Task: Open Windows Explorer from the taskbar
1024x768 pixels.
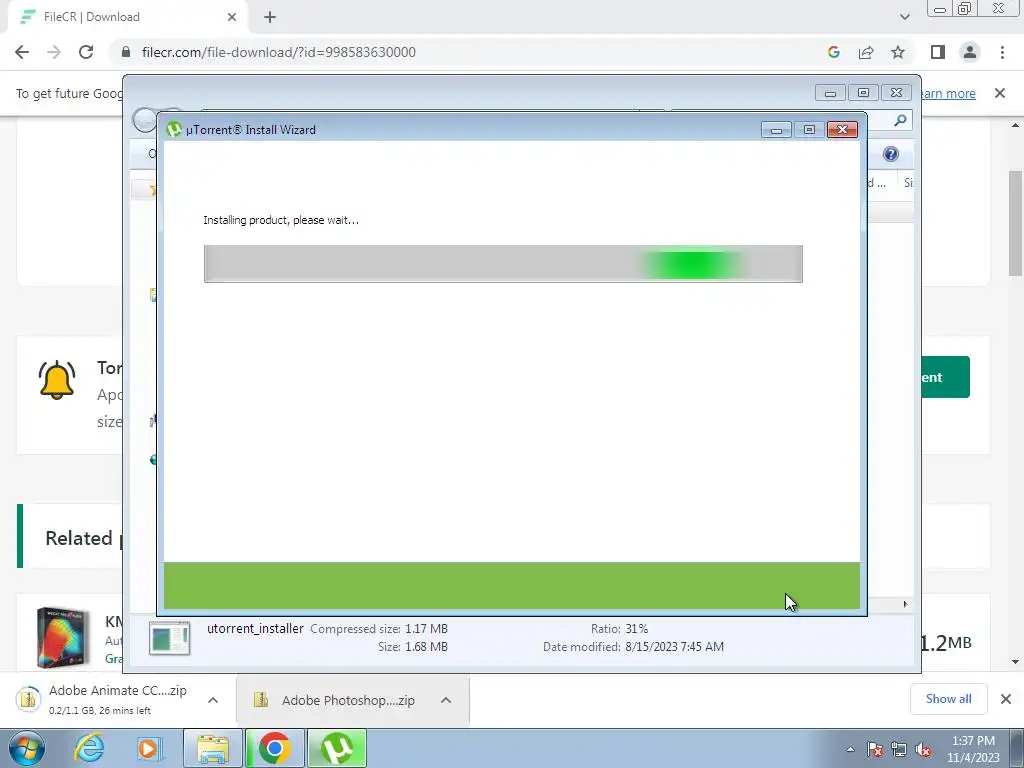Action: (x=212, y=748)
